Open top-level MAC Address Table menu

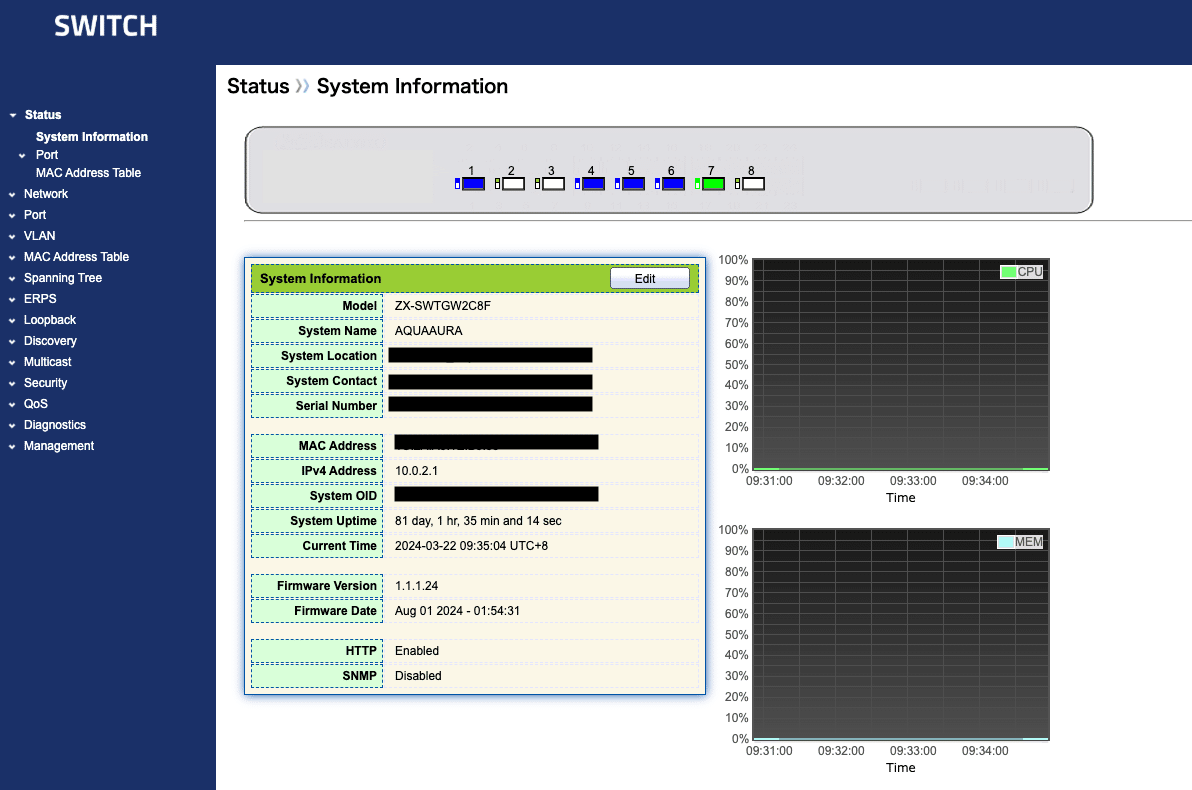pyautogui.click(x=76, y=257)
